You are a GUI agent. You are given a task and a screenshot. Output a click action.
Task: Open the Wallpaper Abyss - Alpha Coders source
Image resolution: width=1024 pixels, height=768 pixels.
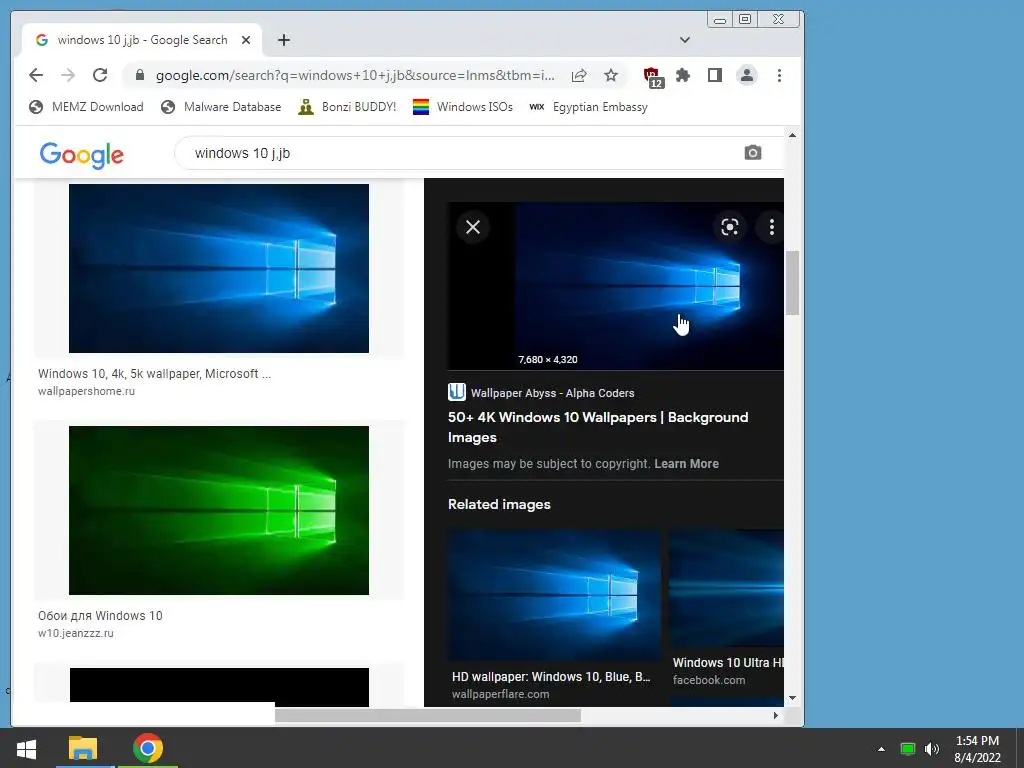[541, 392]
